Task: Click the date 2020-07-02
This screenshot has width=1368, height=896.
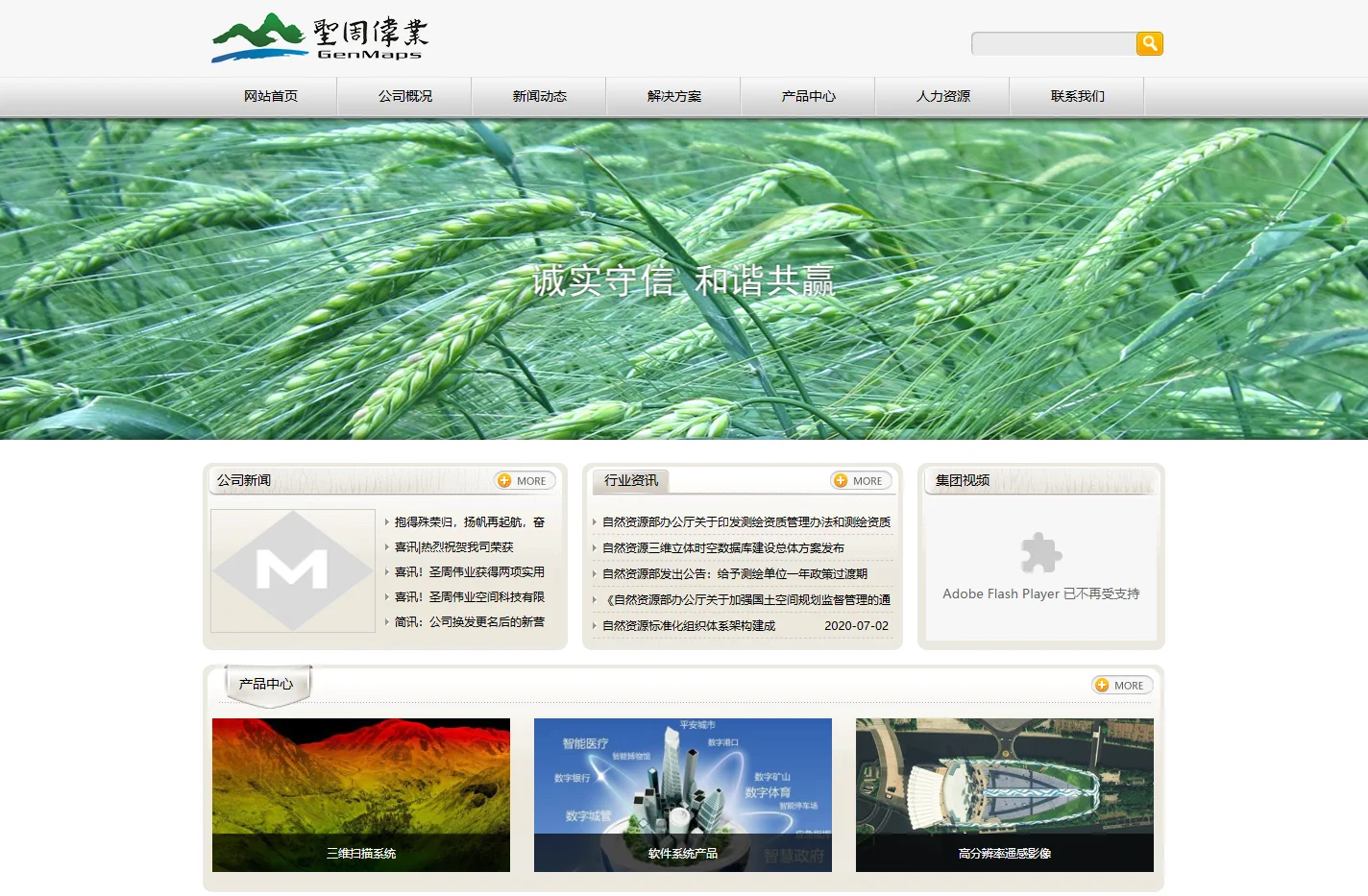Action: 856,625
